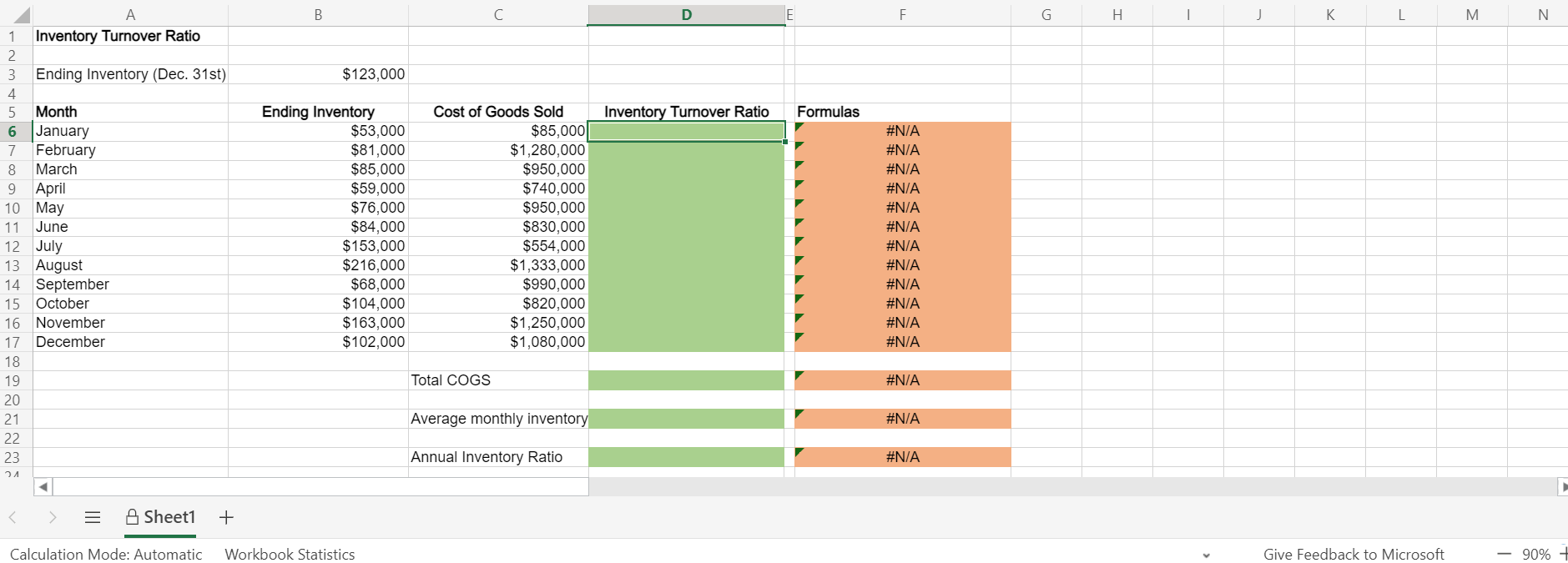This screenshot has width=1568, height=563.
Task: Select #N/A formula cell in Annual Inventory Ratio row
Action: pos(902,457)
